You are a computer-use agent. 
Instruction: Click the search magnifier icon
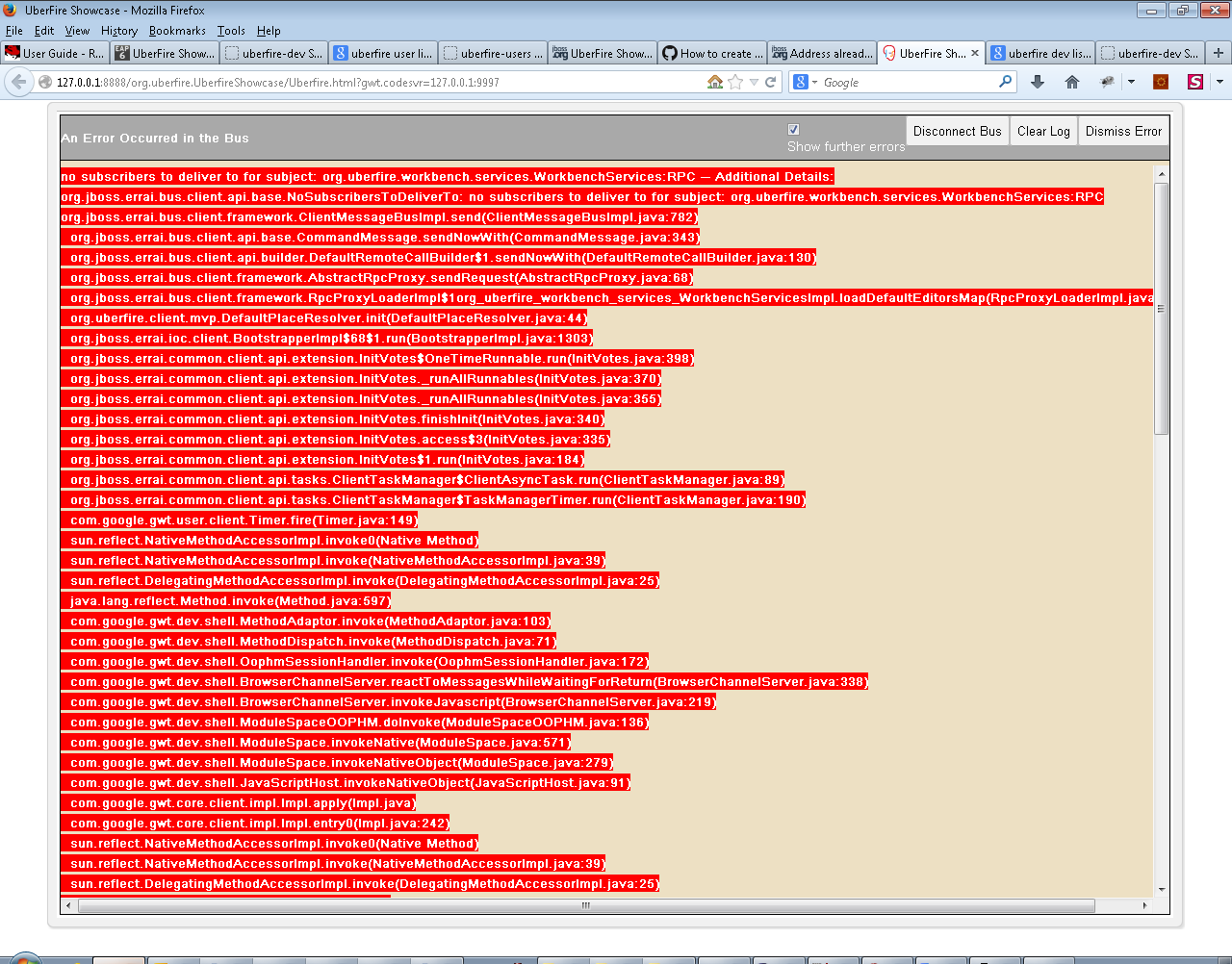click(x=1006, y=83)
